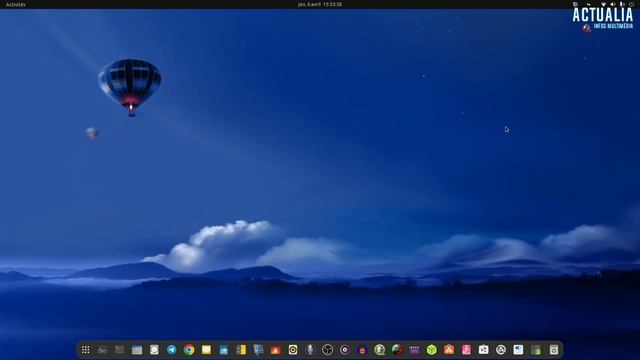Open the green-red sphere icon in dock
Image resolution: width=640 pixels, height=360 pixels.
pos(397,350)
